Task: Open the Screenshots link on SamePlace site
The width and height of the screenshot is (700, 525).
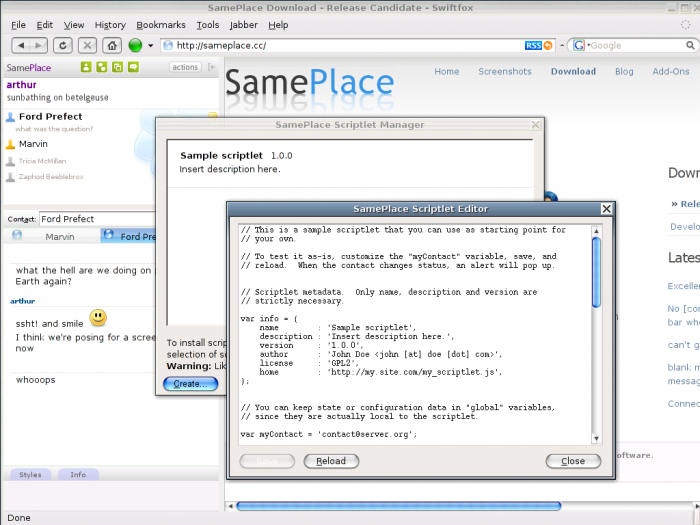Action: tap(505, 71)
